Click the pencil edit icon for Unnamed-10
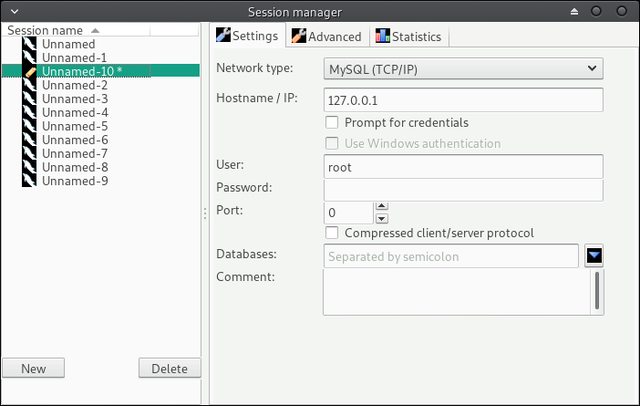 30,72
